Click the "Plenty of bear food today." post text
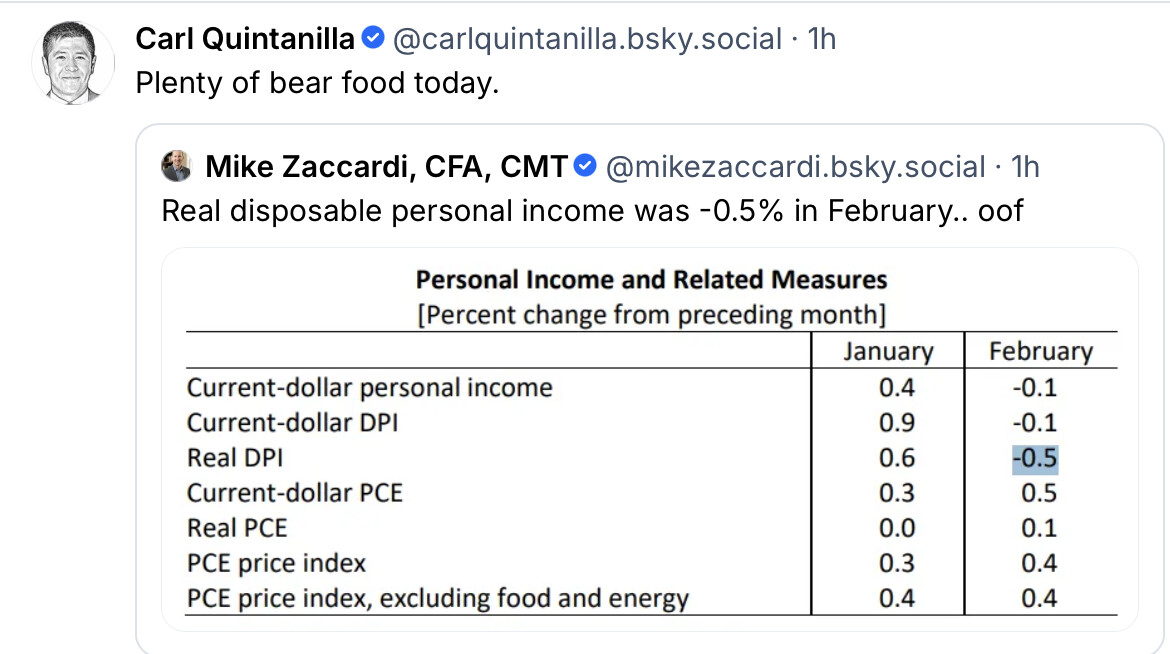 coord(316,83)
